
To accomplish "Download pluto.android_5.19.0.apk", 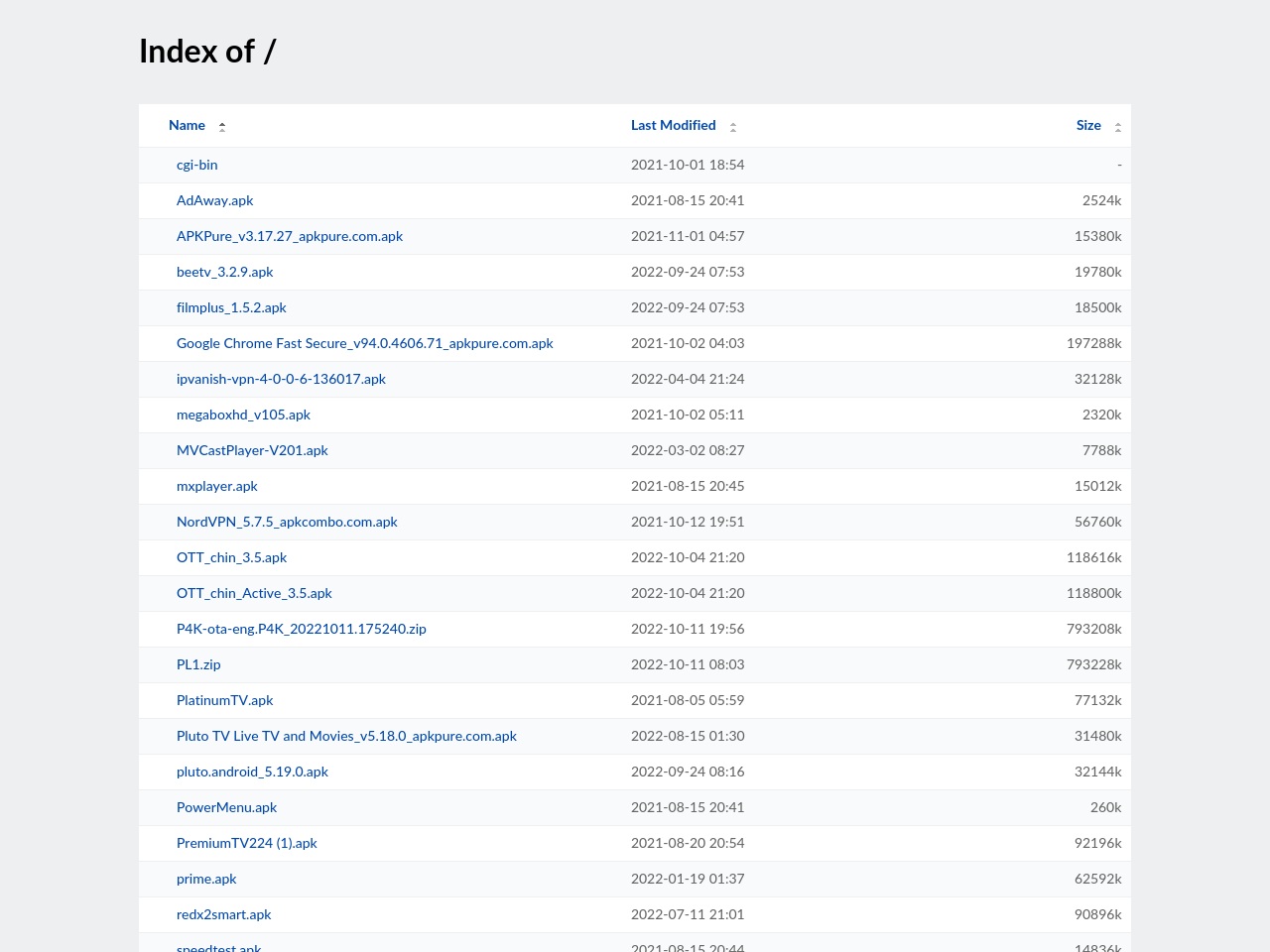I will click(x=252, y=772).
